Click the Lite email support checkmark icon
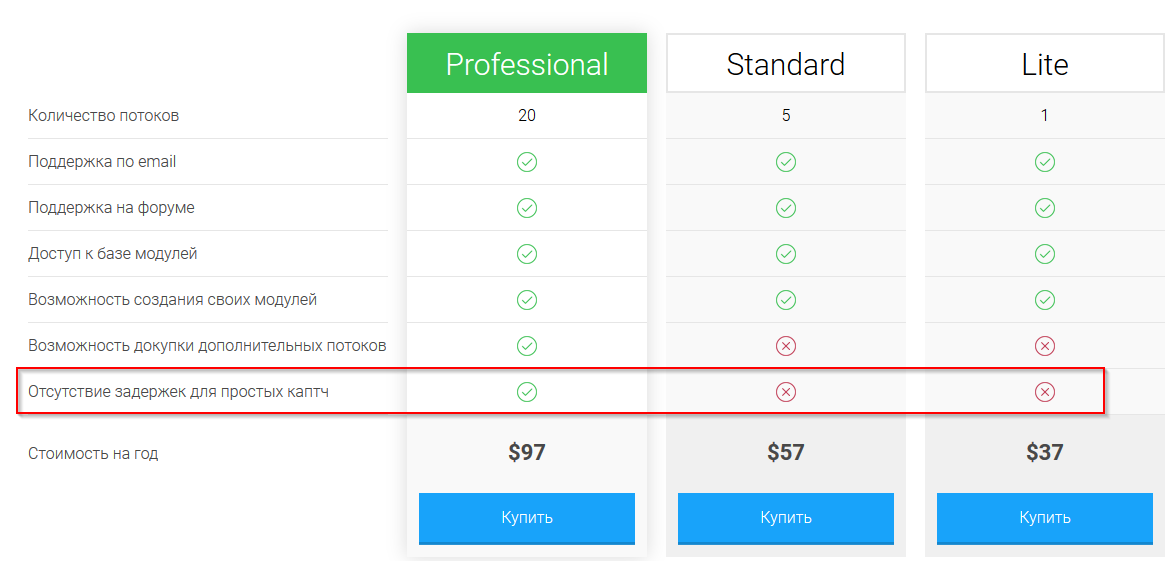 (1045, 161)
